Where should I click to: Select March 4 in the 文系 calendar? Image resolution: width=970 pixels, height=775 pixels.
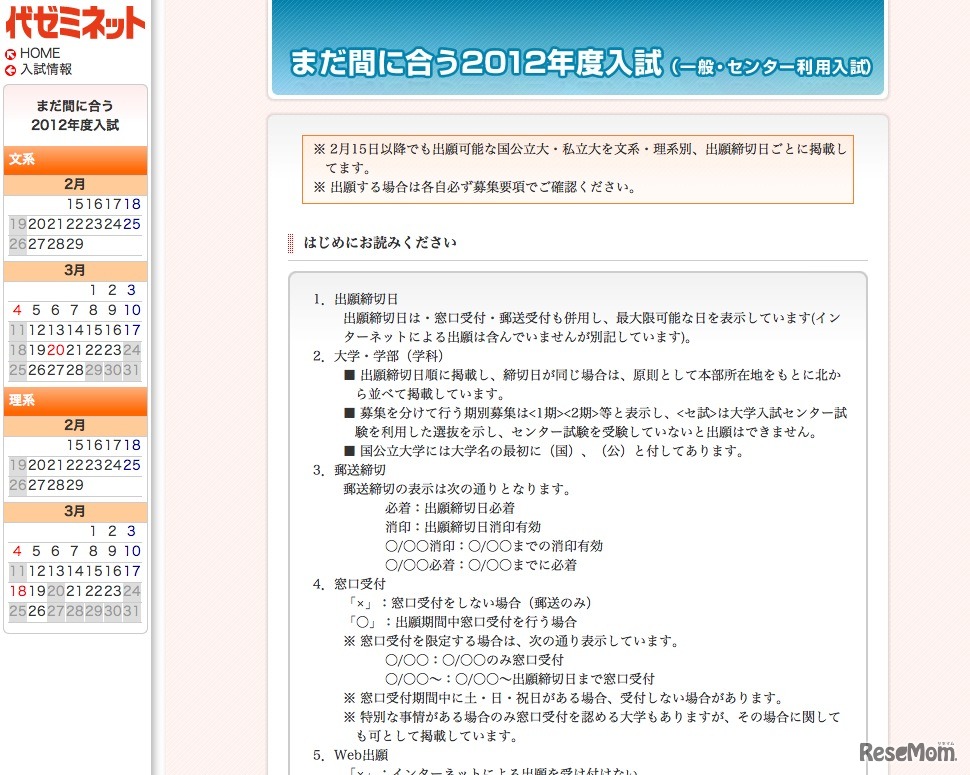pos(16,310)
